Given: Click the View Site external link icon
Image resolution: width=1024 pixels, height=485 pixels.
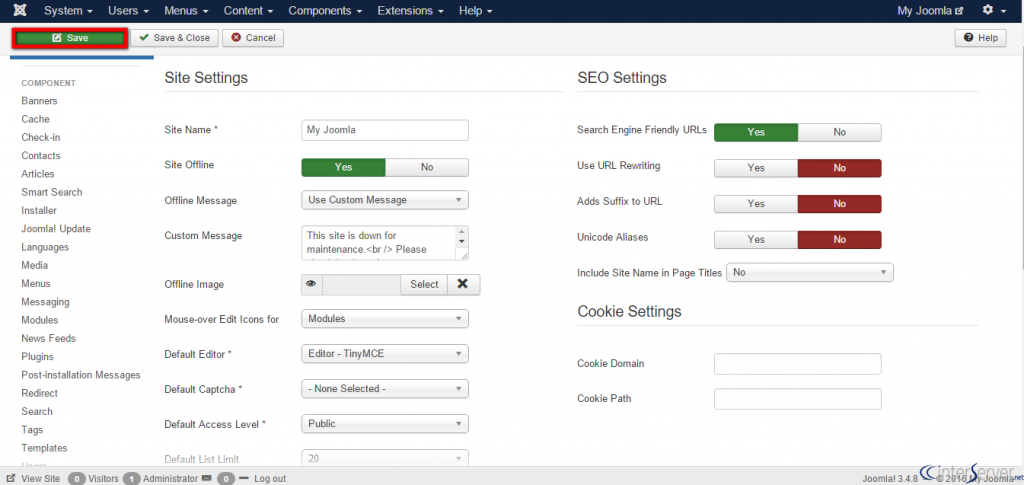Looking at the screenshot, I should 11,478.
